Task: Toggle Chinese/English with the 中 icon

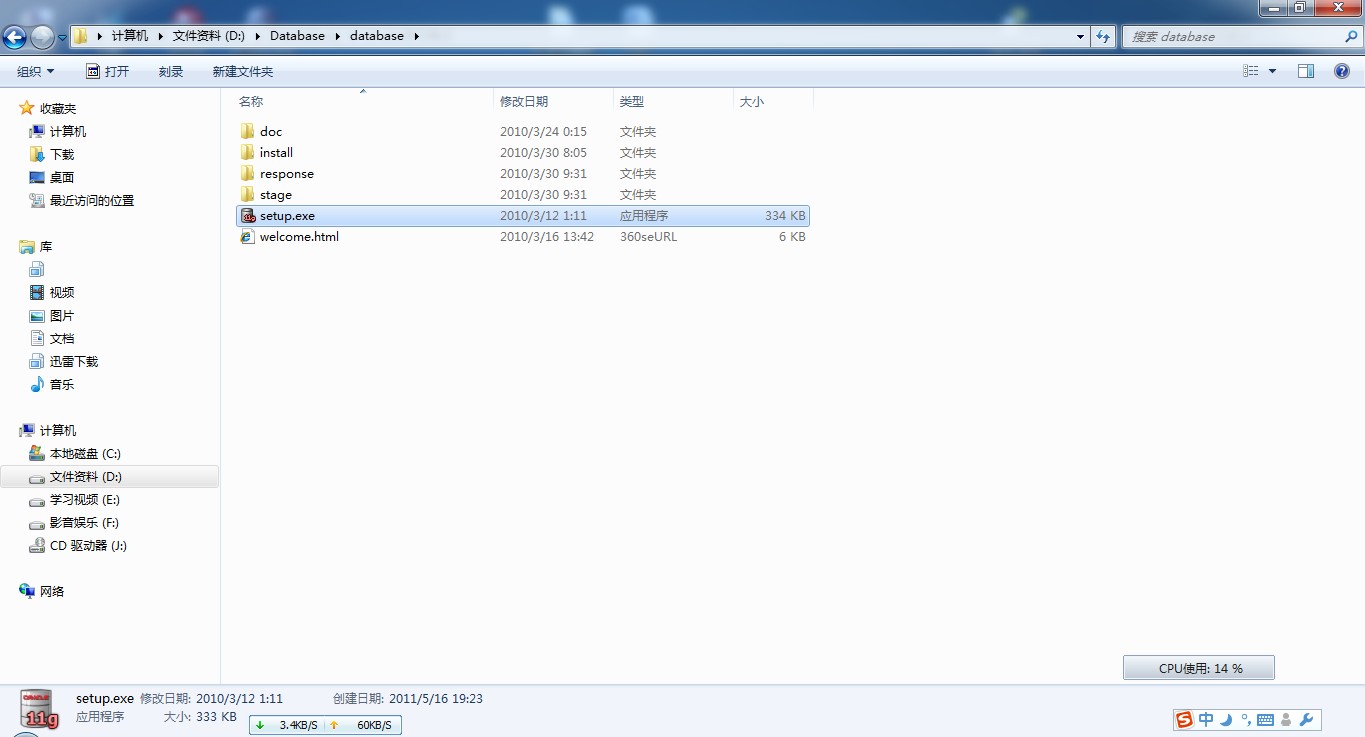Action: click(1206, 719)
